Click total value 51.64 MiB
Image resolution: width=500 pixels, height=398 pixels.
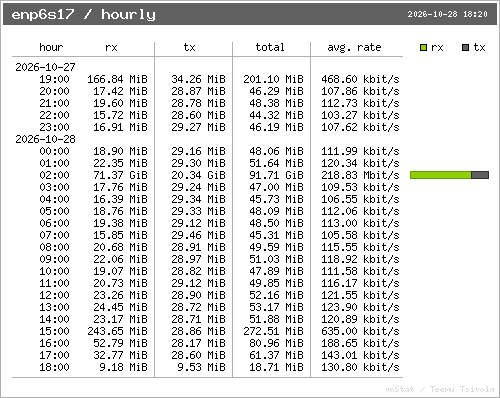click(x=276, y=163)
